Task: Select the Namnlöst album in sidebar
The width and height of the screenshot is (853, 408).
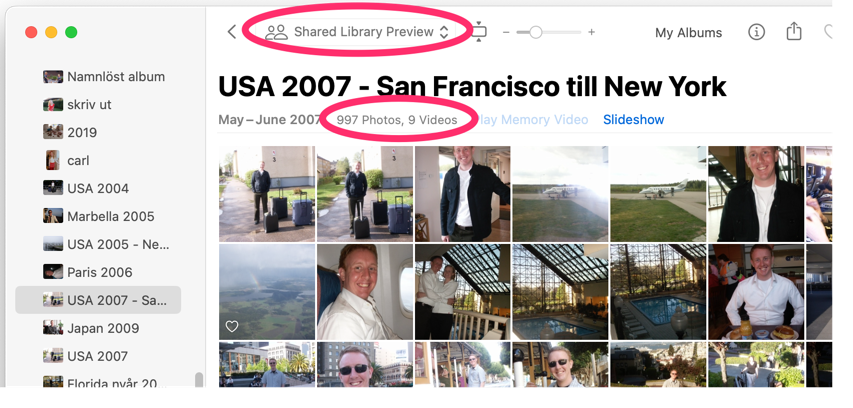Action: coord(103,77)
